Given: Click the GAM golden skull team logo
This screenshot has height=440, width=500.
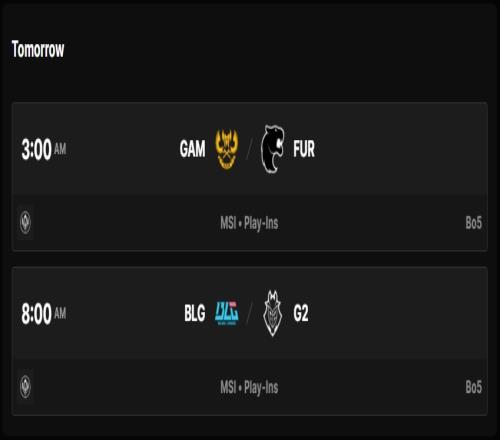Looking at the screenshot, I should click(x=227, y=149).
